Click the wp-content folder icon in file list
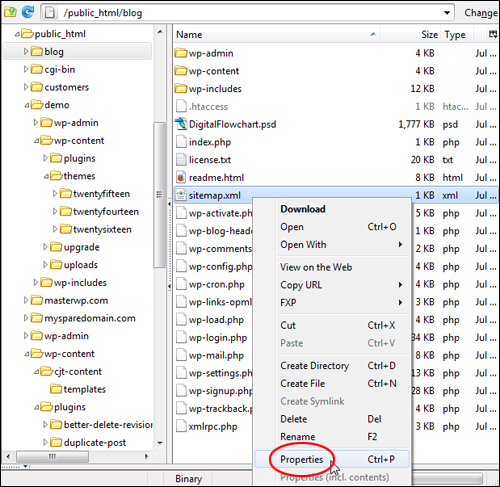500x487 pixels. (x=181, y=71)
